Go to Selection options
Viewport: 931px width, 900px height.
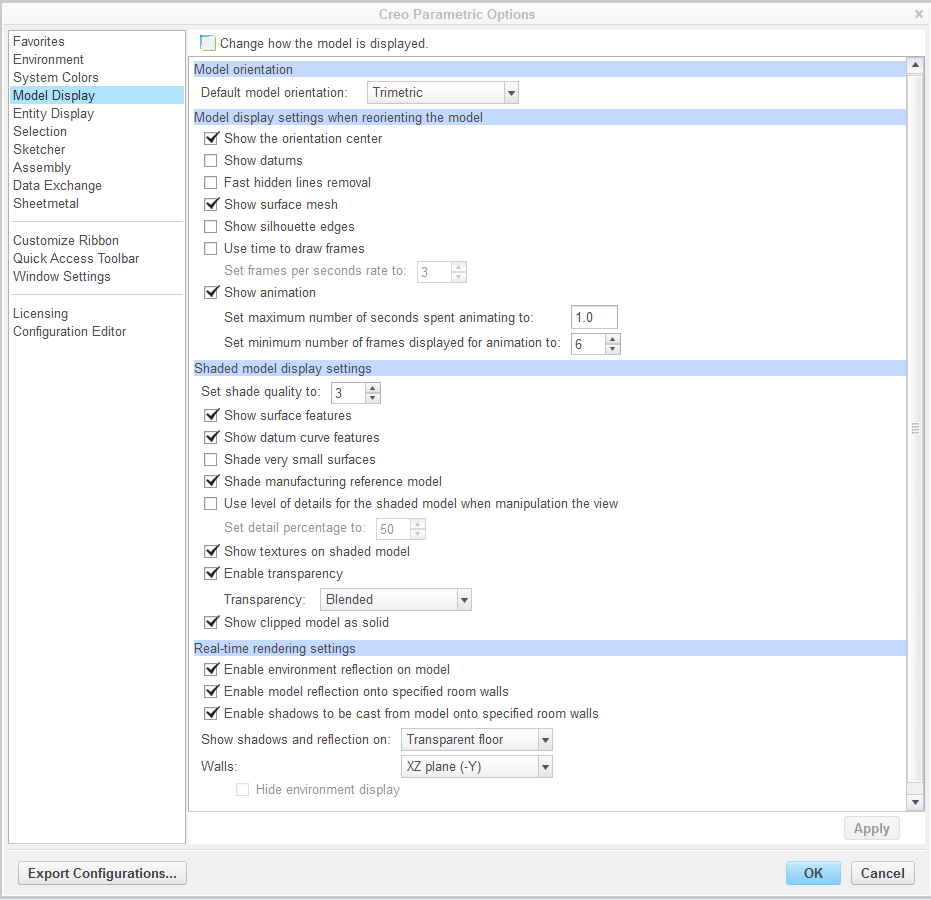click(40, 131)
